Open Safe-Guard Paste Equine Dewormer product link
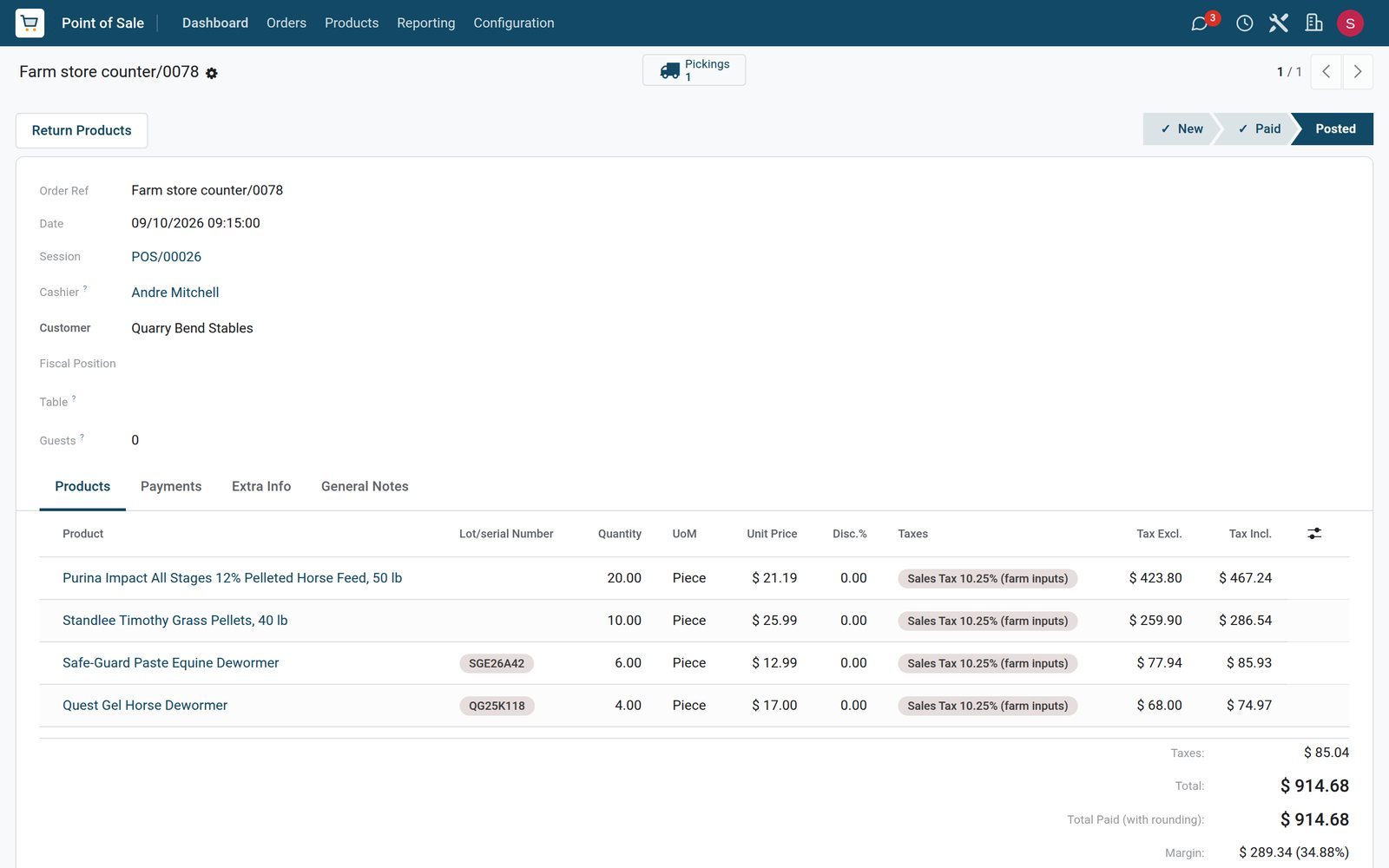The width and height of the screenshot is (1389, 868). (x=171, y=663)
